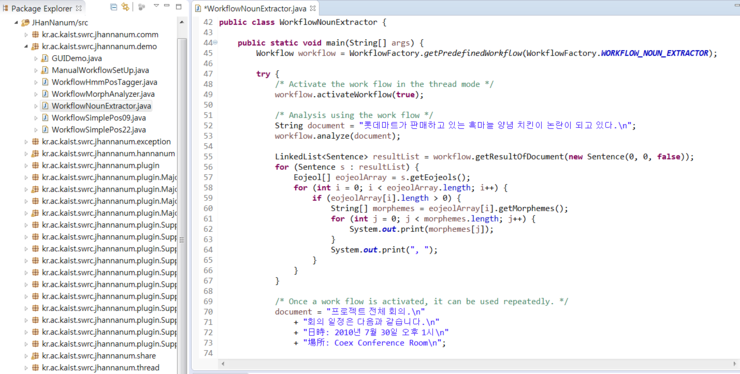Viewport: 740px width, 374px height.
Task: Close the WorkflowNounExtractor.java editor tab
Action: pyautogui.click(x=312, y=8)
